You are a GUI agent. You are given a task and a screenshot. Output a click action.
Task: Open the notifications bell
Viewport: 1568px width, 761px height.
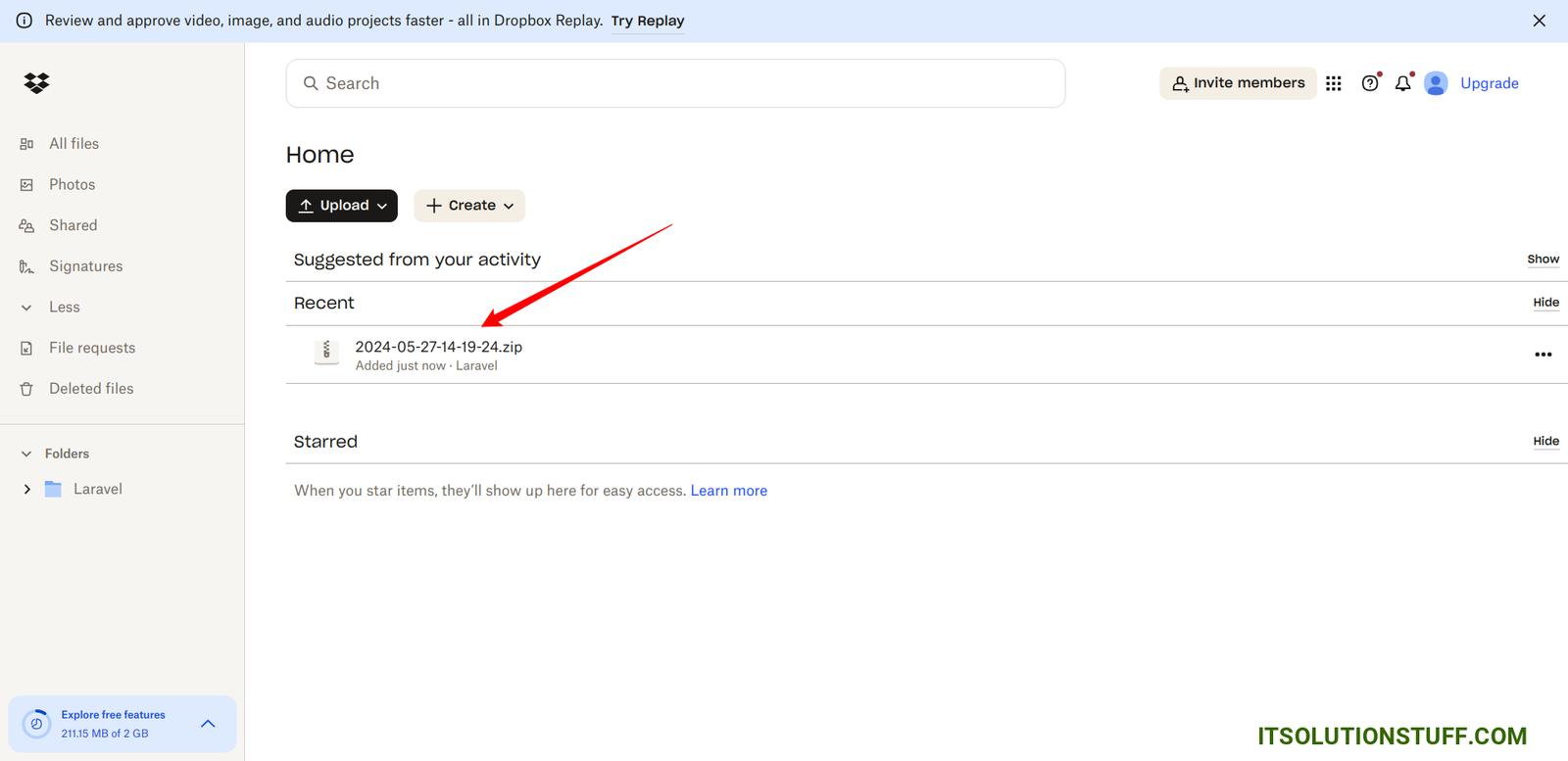click(x=1403, y=84)
